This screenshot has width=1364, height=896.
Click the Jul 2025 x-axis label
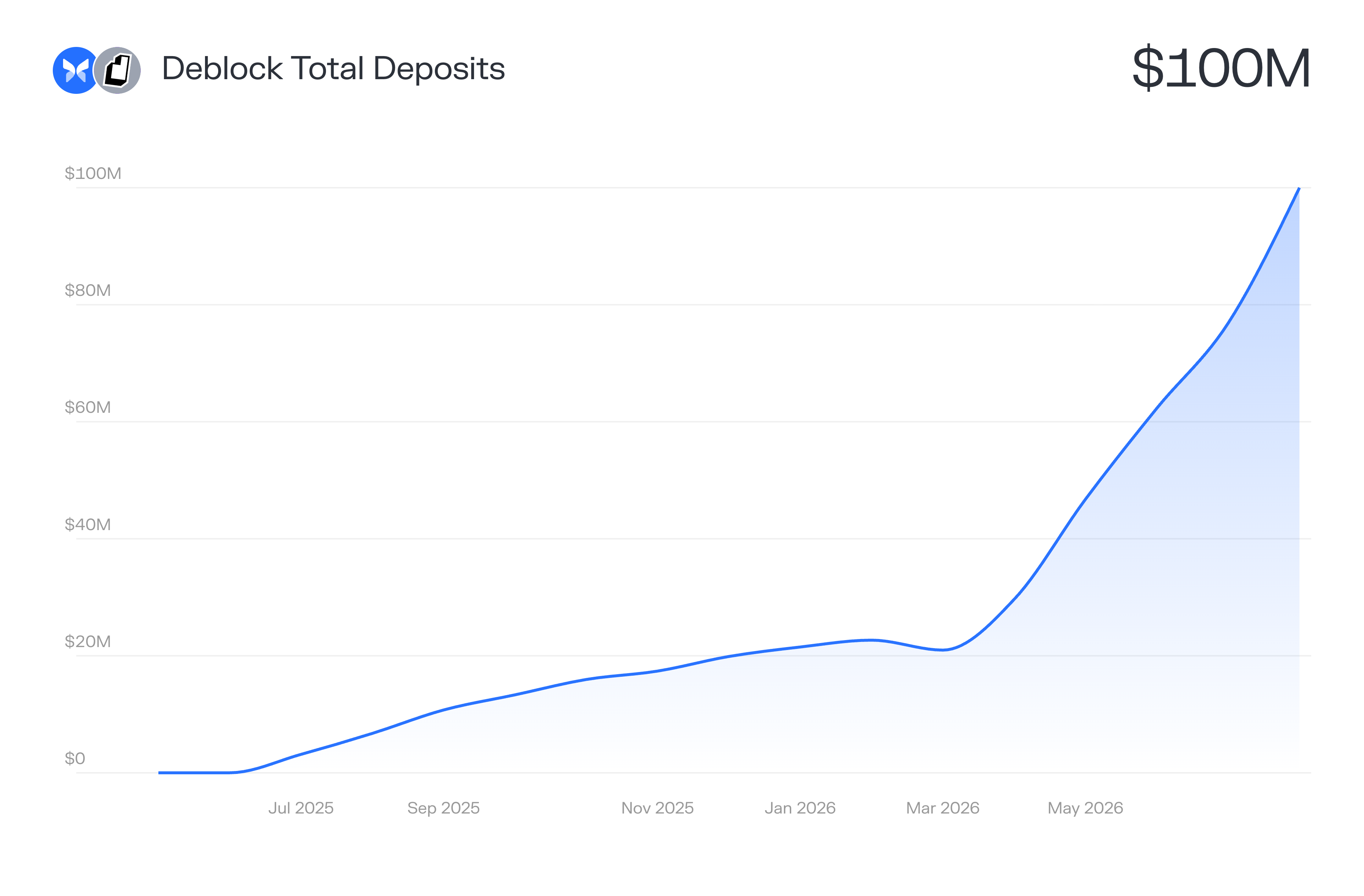301,808
